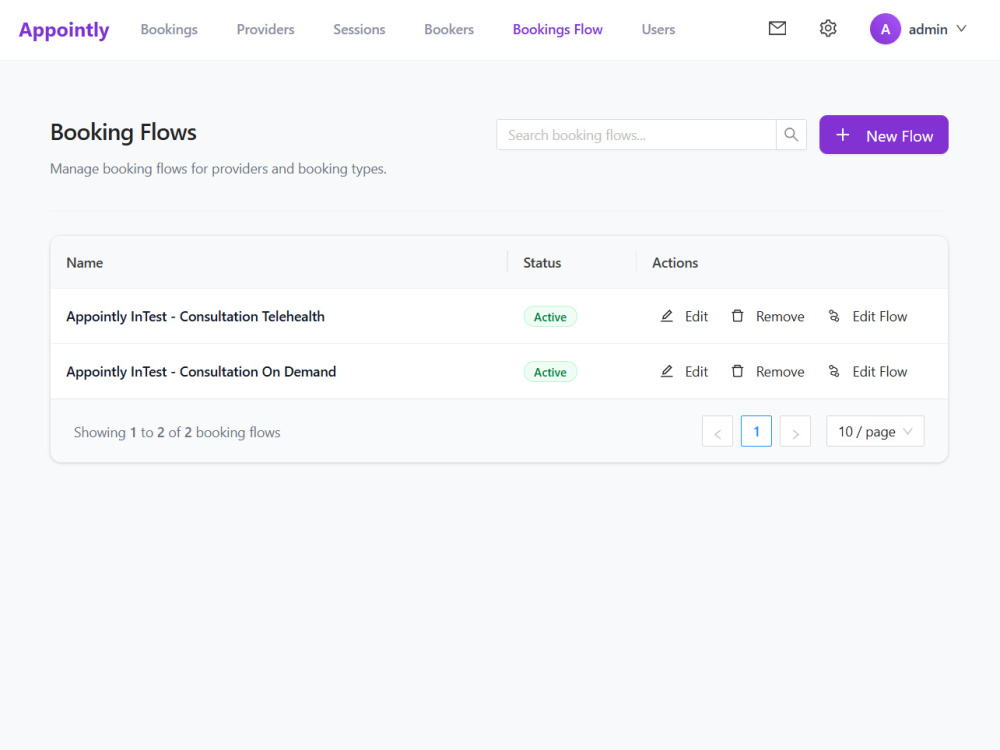Expand the admin user menu chevron

pos(962,29)
